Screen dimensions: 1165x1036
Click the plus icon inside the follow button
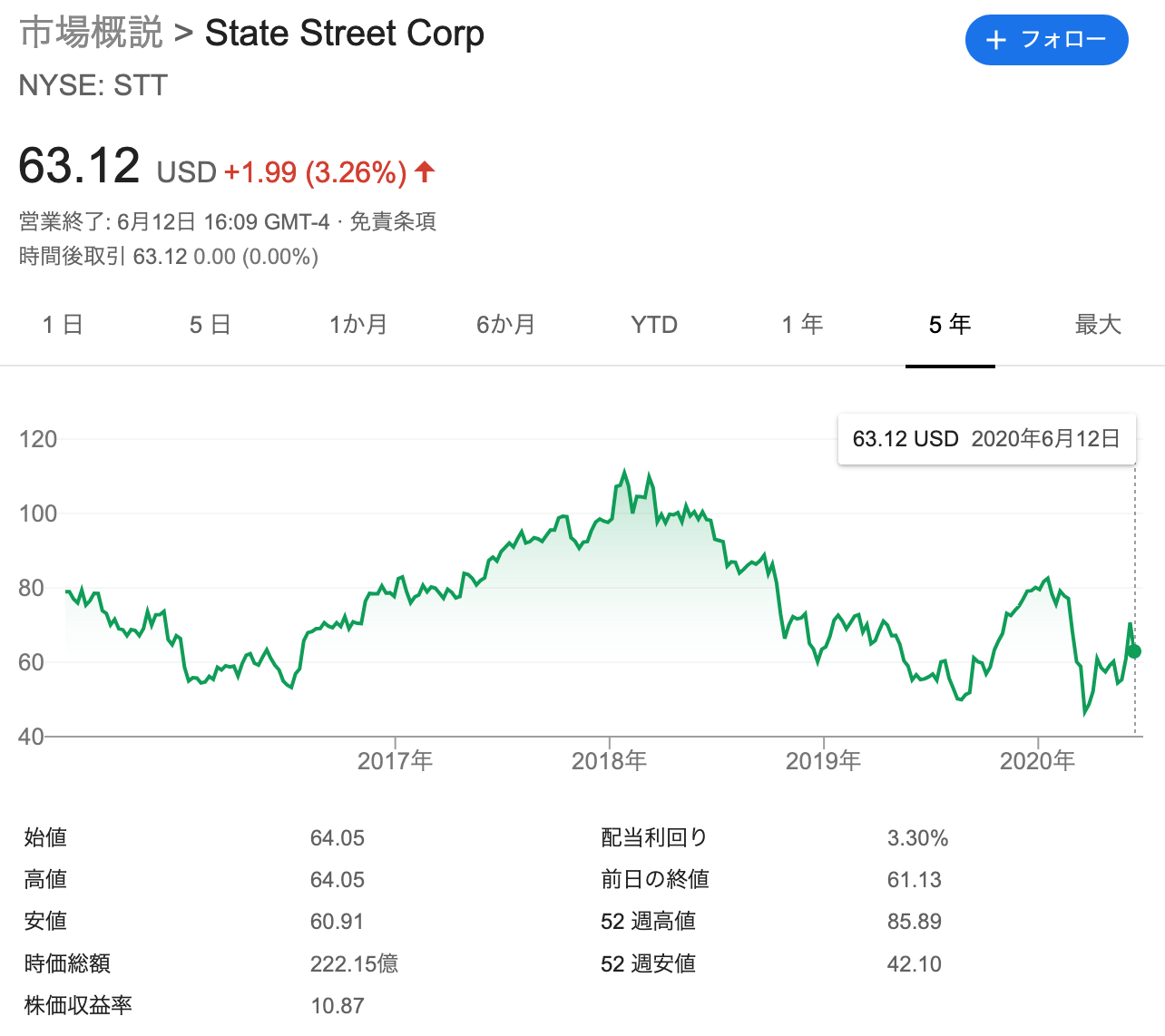tap(998, 40)
